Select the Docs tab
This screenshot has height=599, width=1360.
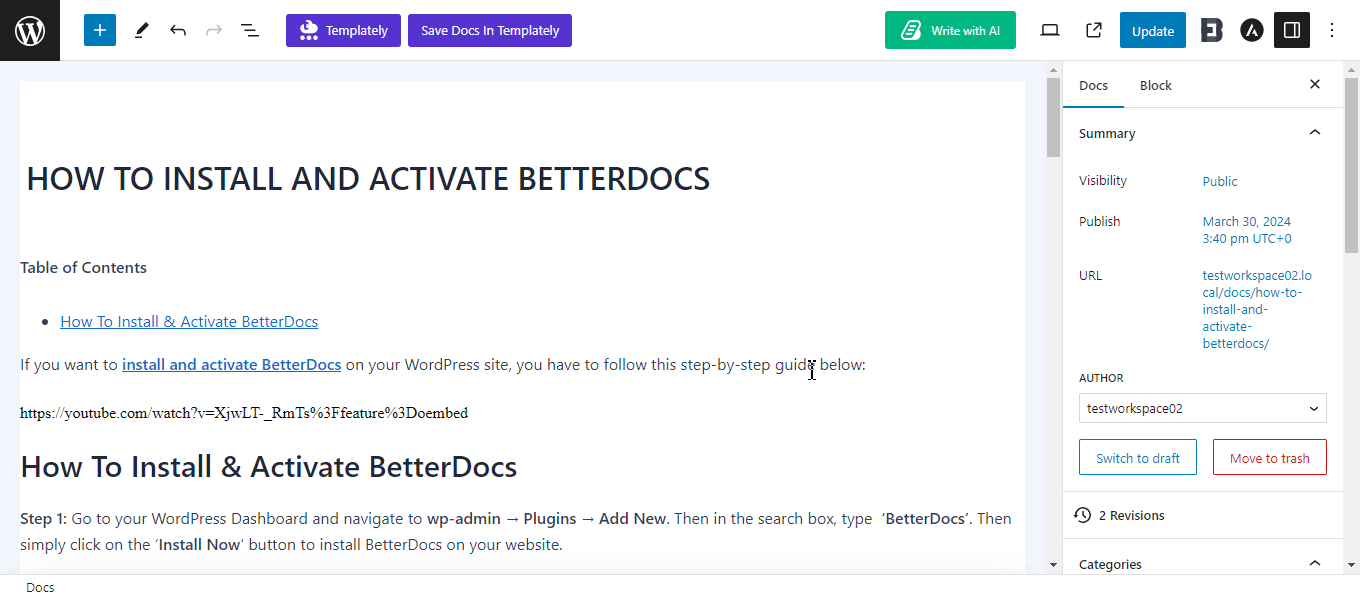(1094, 85)
